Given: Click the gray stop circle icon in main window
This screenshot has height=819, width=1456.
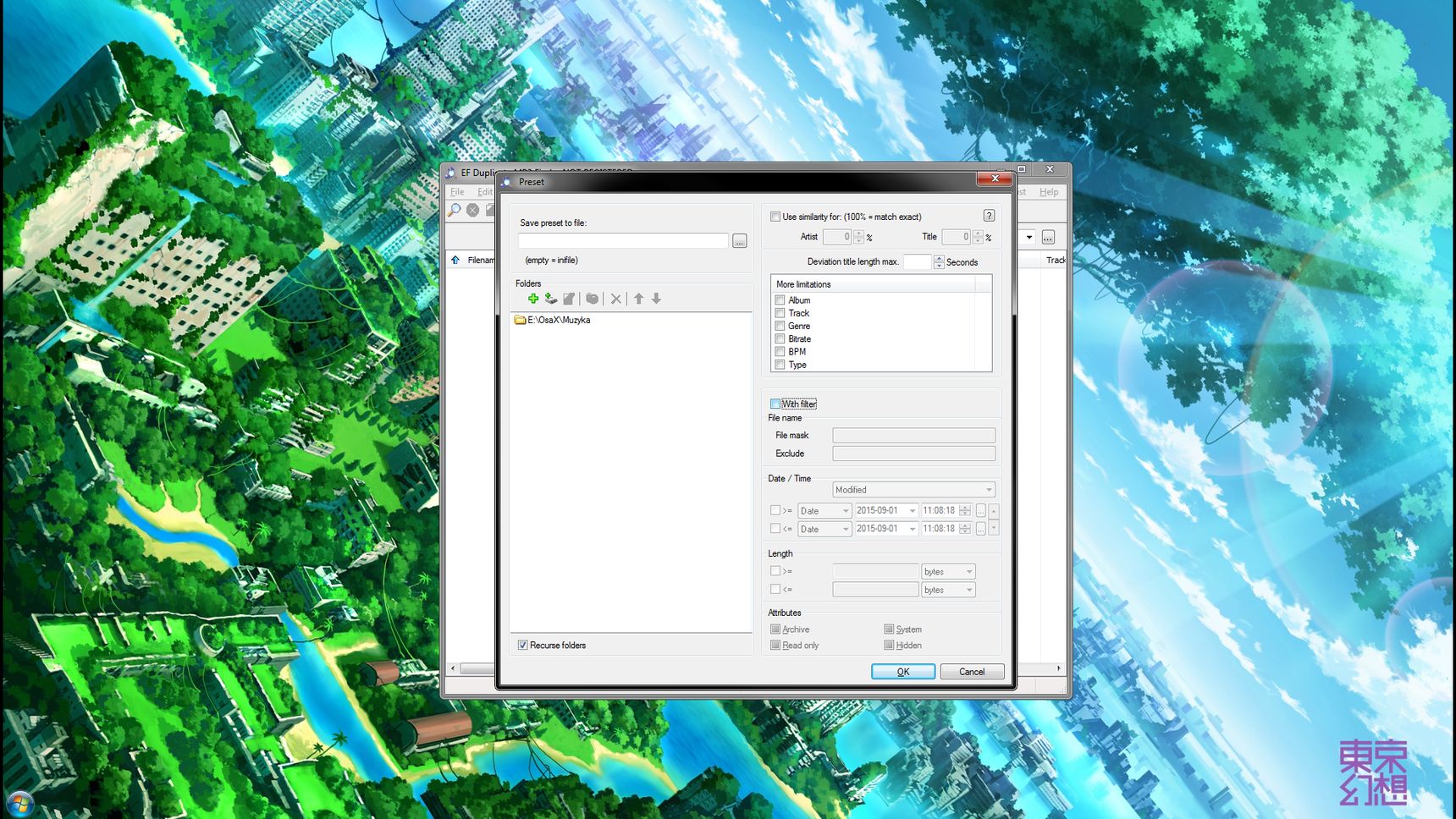Looking at the screenshot, I should (473, 210).
